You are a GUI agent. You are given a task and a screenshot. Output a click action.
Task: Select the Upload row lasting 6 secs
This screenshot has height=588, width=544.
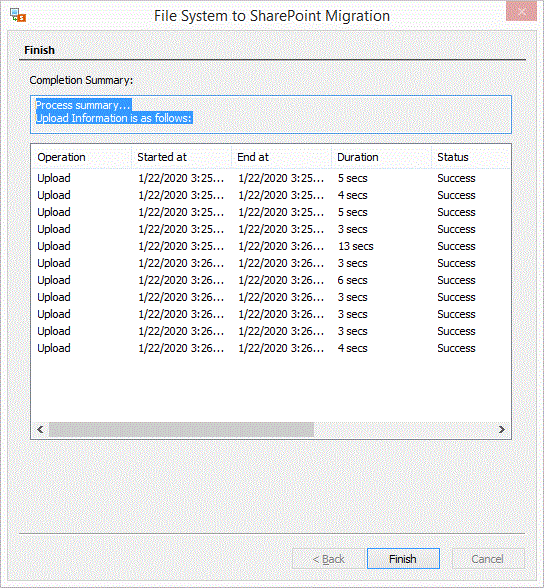271,280
